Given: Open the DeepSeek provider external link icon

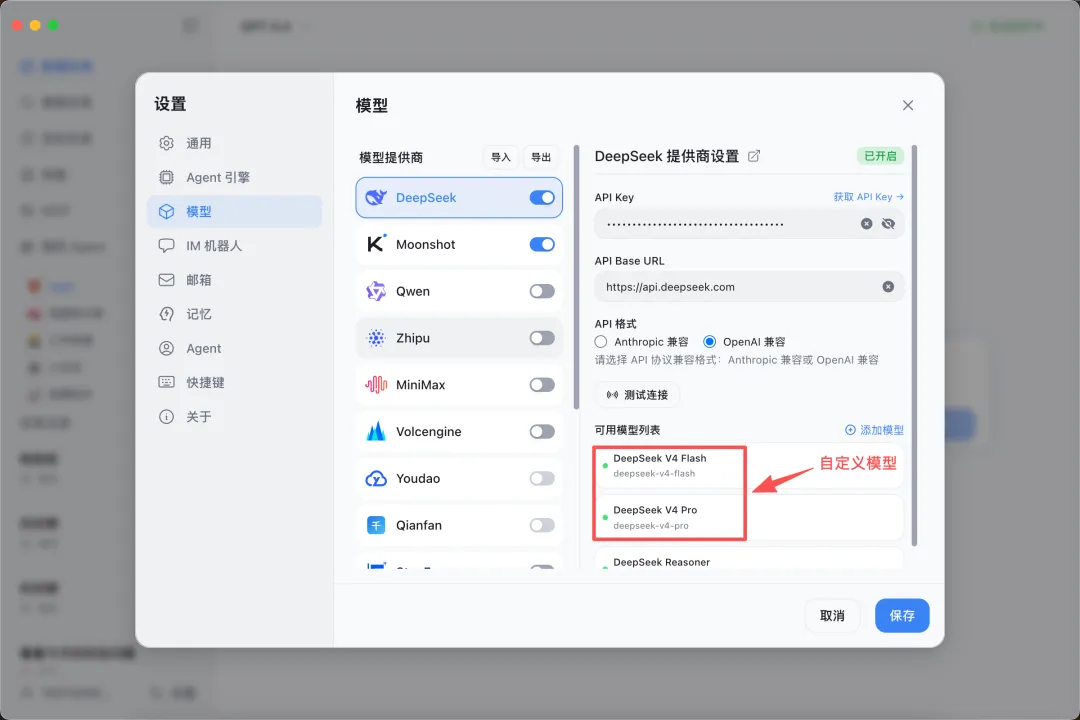Looking at the screenshot, I should pos(754,156).
